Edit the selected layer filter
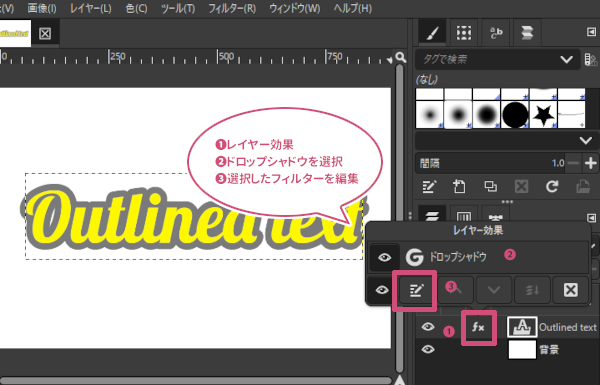Screen dimensions: 600x385 [x=416, y=290]
